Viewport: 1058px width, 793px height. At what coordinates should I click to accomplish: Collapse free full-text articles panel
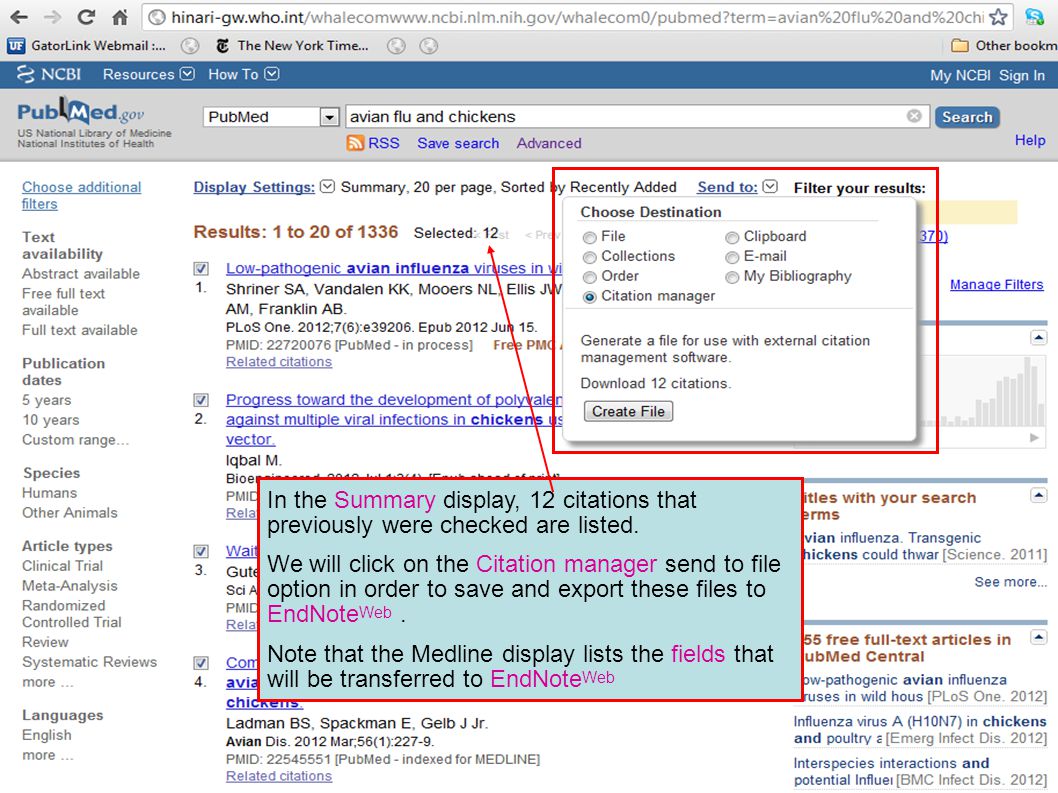(1038, 637)
